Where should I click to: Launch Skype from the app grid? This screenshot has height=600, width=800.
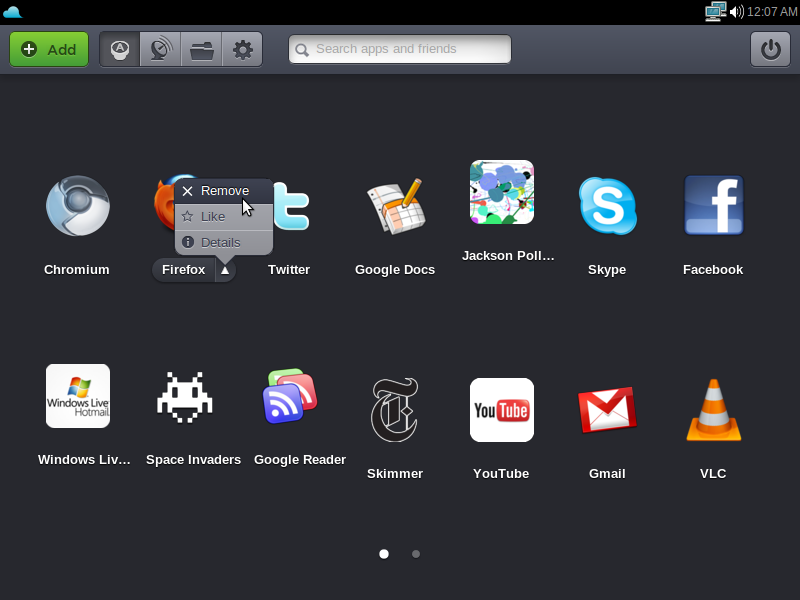coord(607,206)
